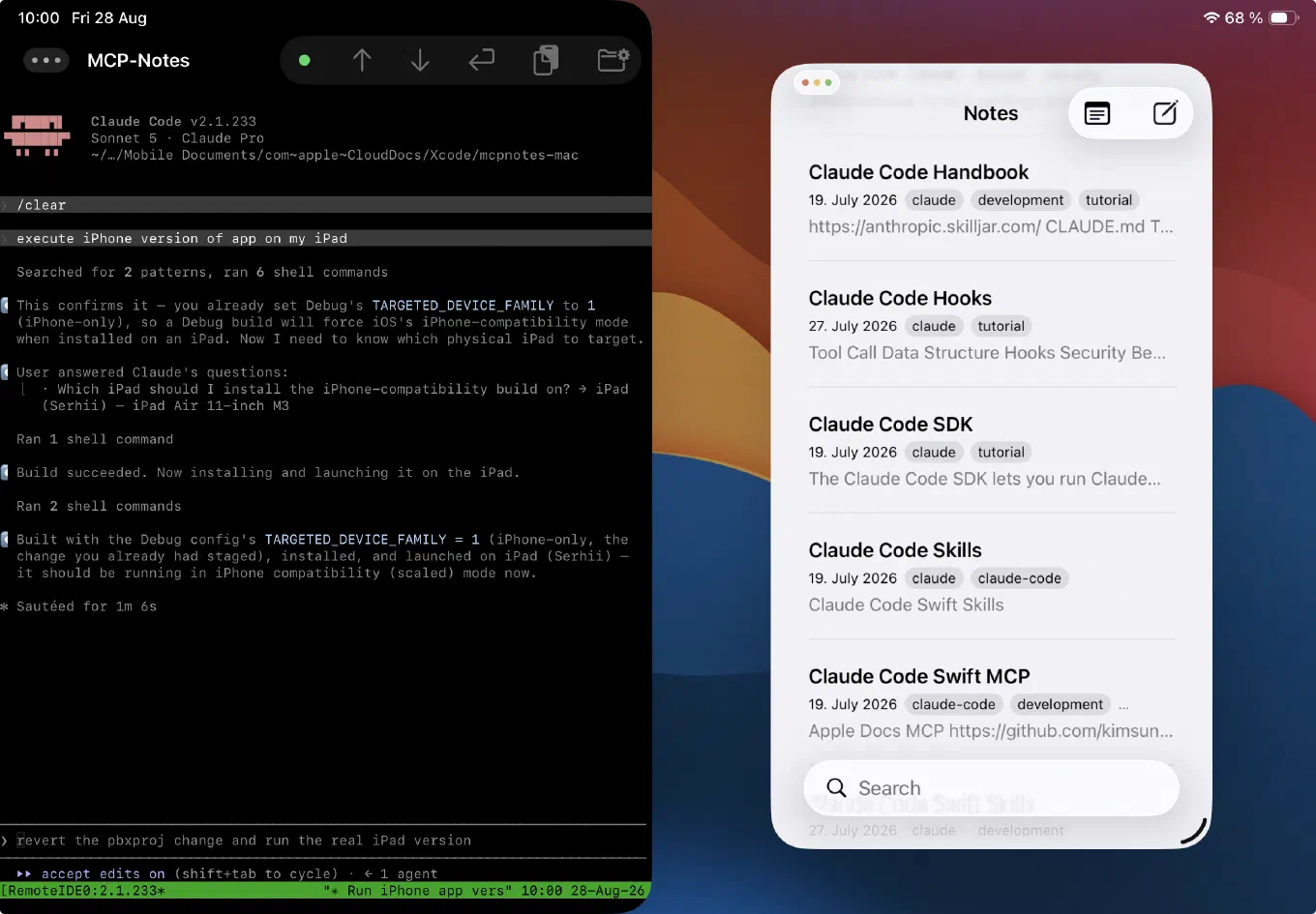
Task: Tap the 'accept edits on' mode indicator
Action: click(x=103, y=873)
